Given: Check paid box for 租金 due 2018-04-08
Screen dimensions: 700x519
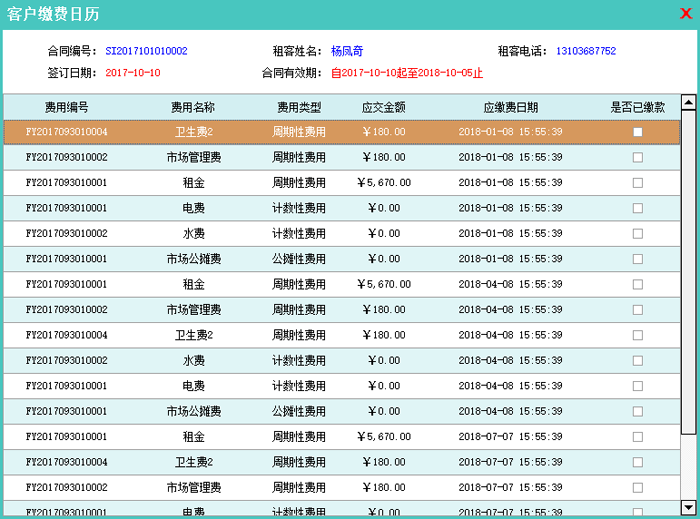Looking at the screenshot, I should [x=637, y=284].
